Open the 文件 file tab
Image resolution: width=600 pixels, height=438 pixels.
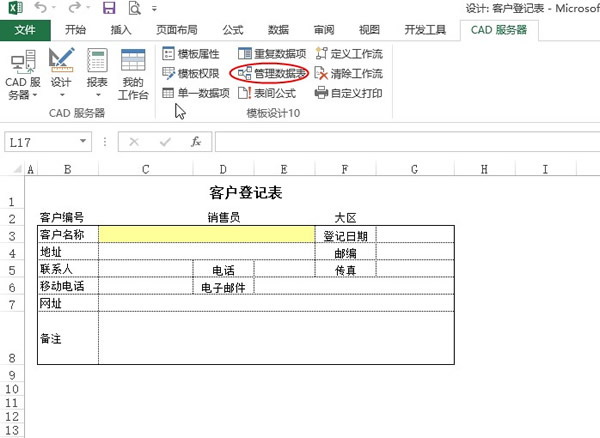click(x=26, y=30)
